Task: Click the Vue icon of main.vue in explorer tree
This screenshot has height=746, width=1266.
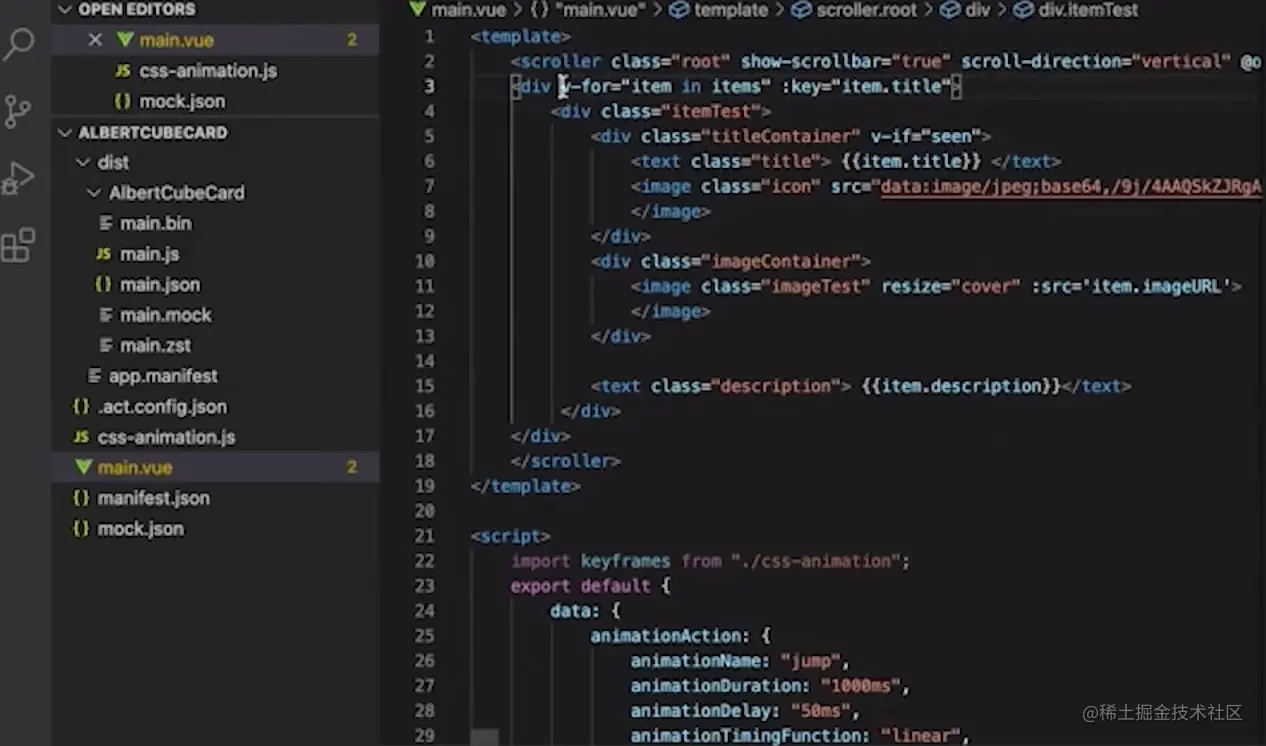Action: click(x=82, y=467)
